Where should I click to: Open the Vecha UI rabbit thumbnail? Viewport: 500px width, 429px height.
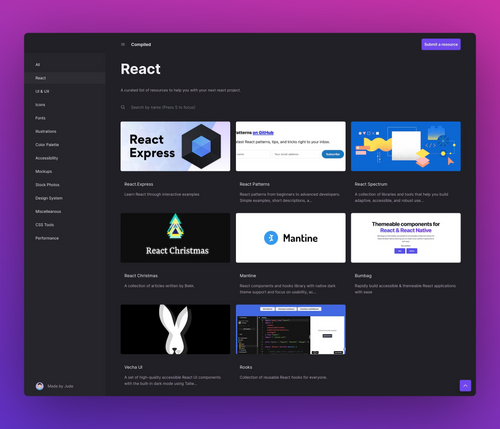175,329
